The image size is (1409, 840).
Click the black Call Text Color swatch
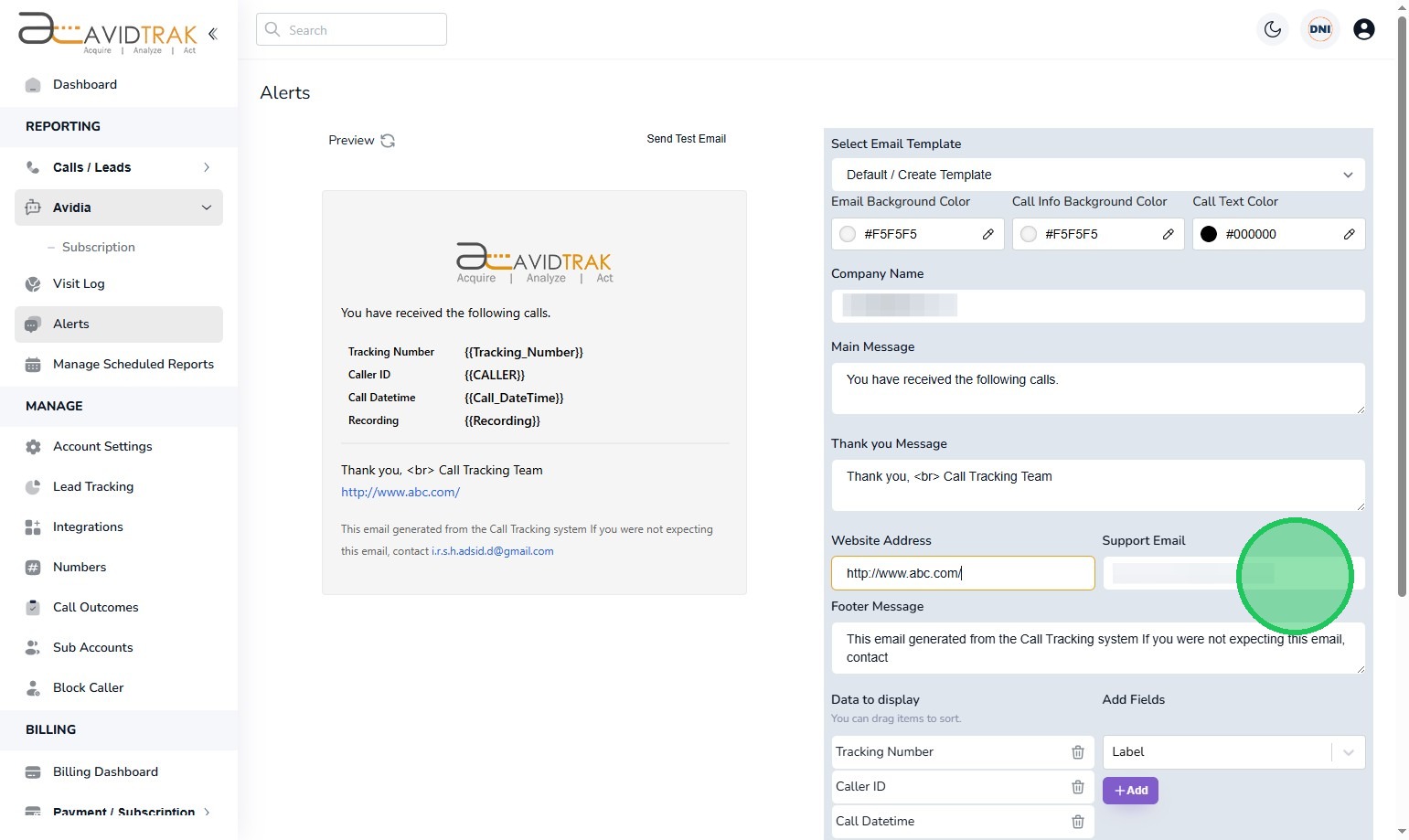[1208, 234]
